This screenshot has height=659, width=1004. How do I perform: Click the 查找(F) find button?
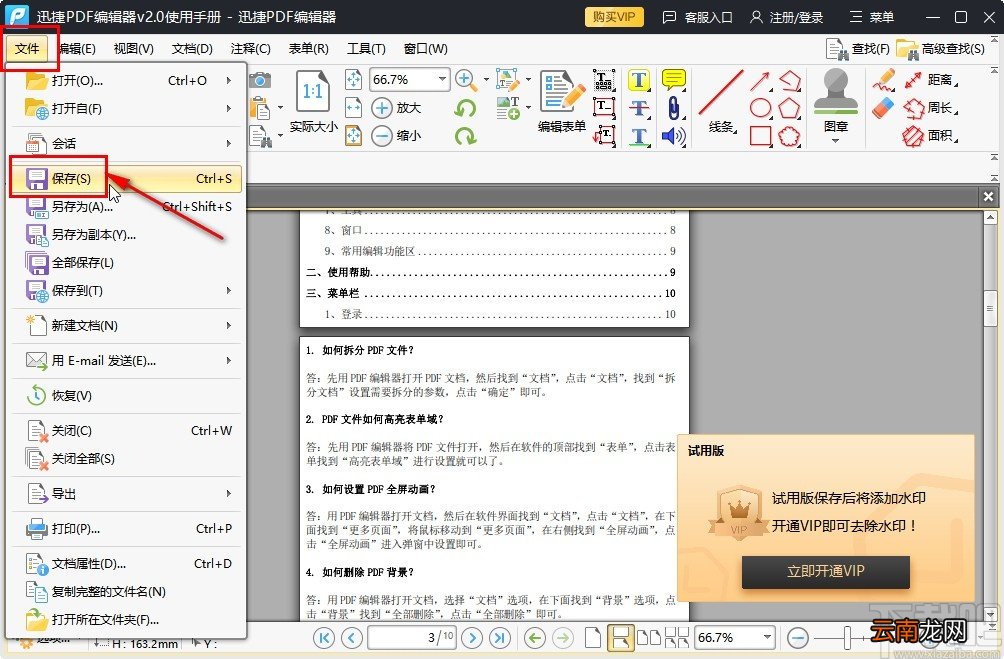tap(857, 49)
